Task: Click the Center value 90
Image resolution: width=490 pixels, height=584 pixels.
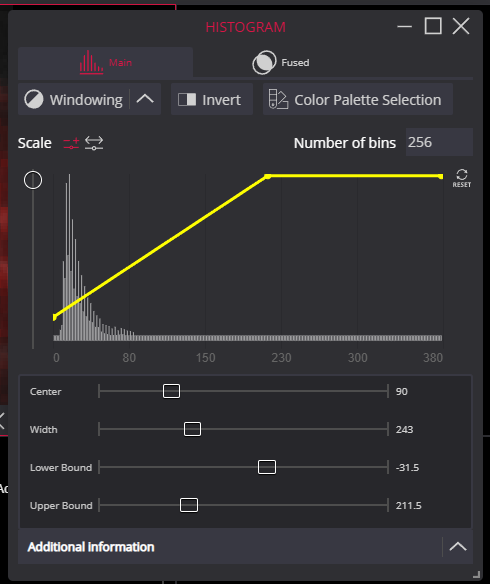Action: pos(401,391)
